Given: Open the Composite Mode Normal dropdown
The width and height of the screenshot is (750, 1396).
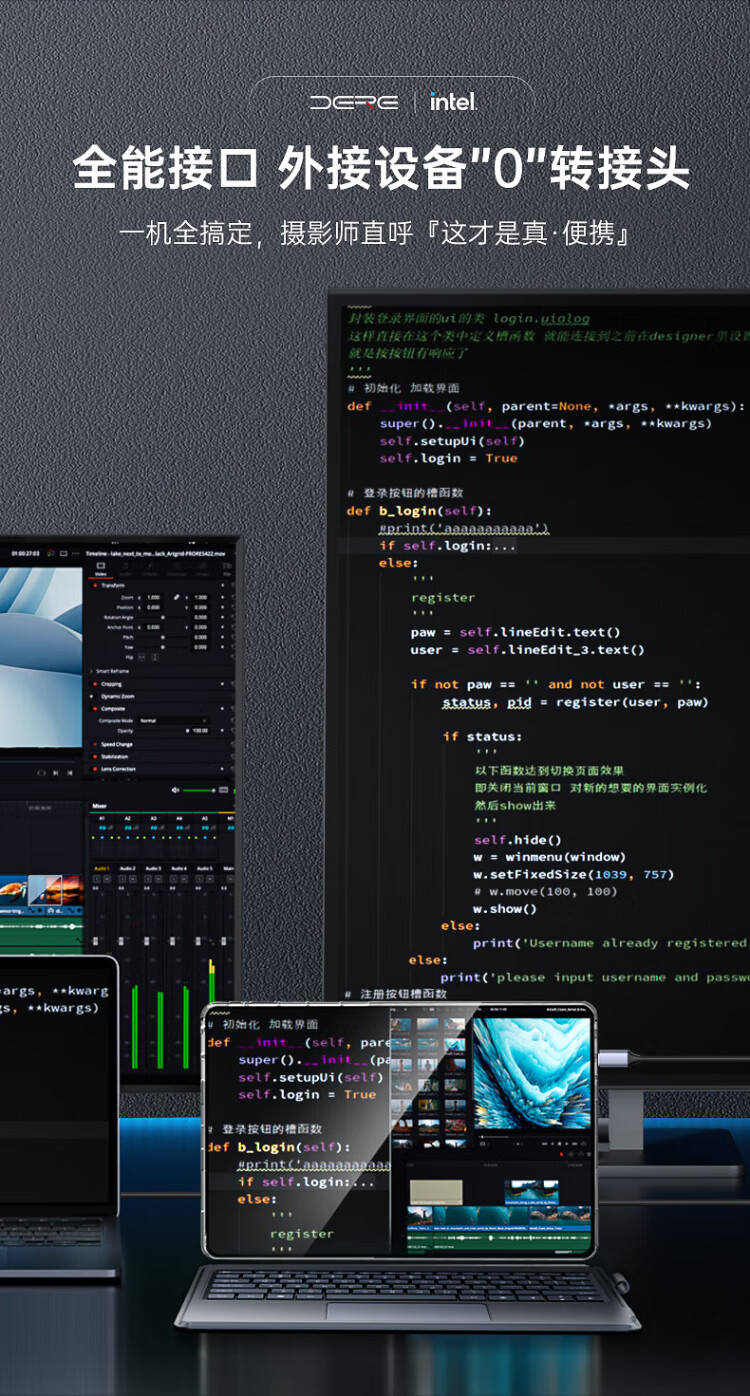Looking at the screenshot, I should 172,720.
